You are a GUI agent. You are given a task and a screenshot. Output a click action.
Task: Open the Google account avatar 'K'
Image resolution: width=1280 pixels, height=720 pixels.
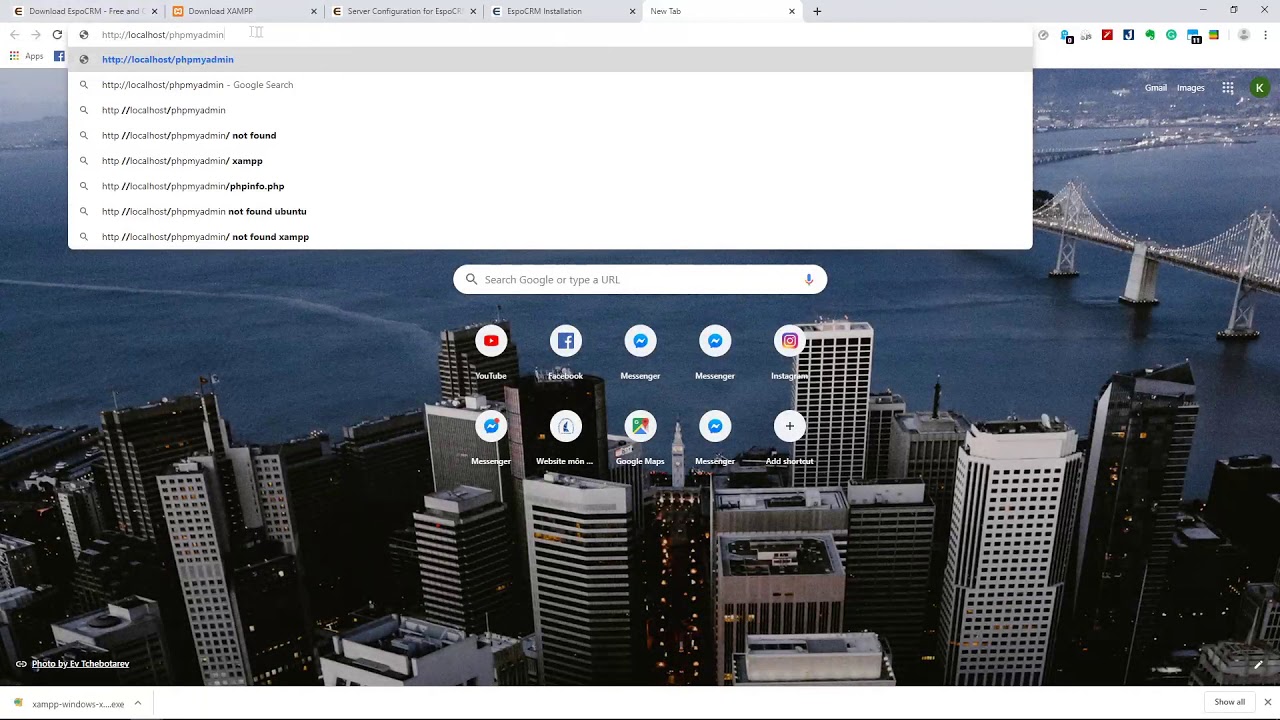pos(1259,88)
